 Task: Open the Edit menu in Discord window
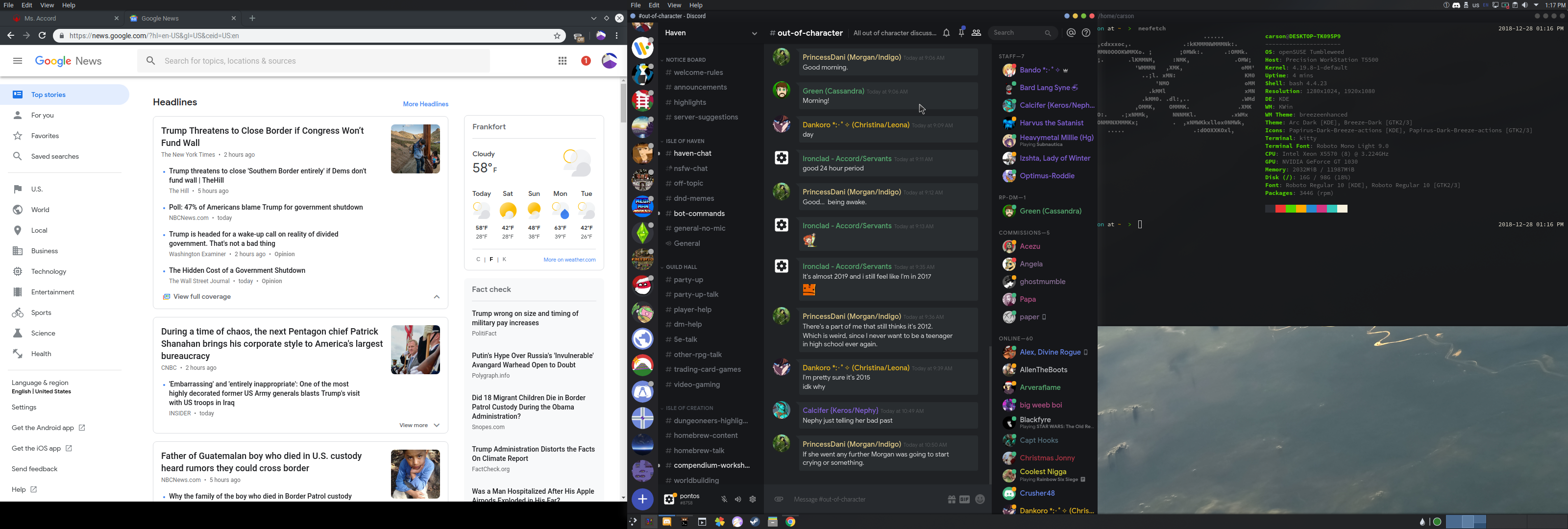[654, 5]
